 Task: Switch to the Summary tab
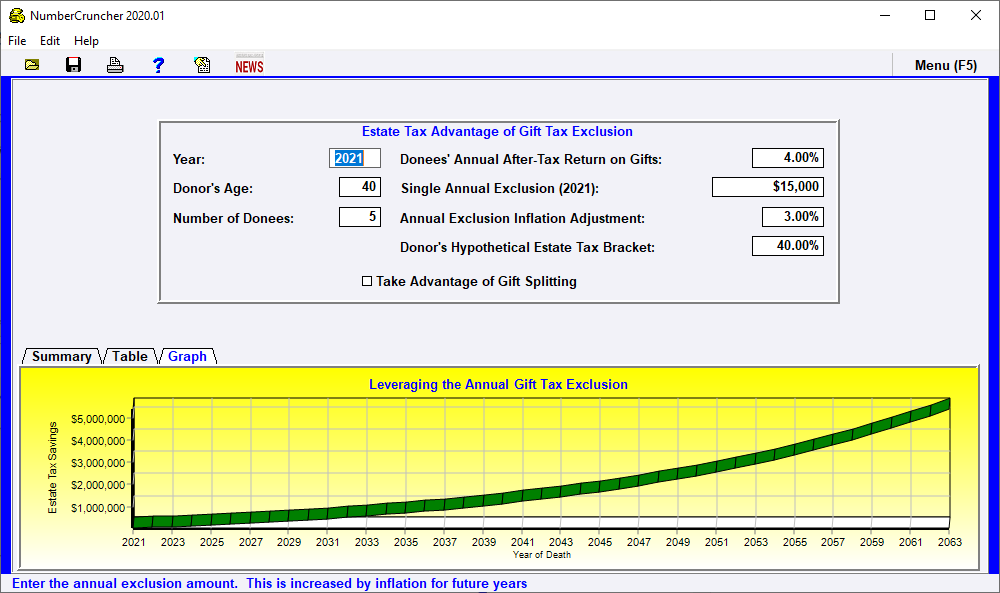(62, 356)
